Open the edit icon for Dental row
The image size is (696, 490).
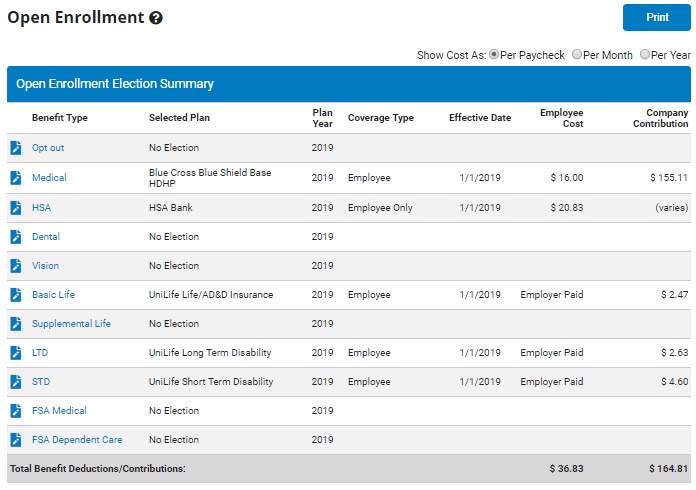coord(16,237)
